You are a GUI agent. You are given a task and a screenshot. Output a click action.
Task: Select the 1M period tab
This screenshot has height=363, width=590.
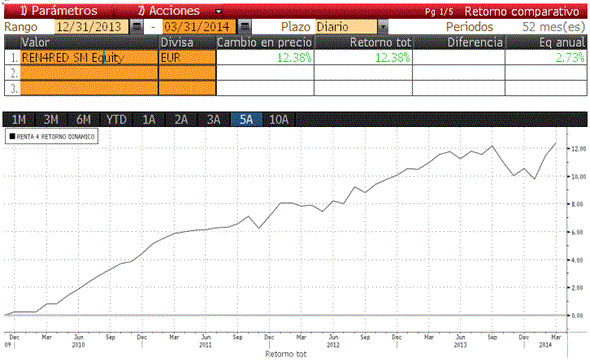19,120
